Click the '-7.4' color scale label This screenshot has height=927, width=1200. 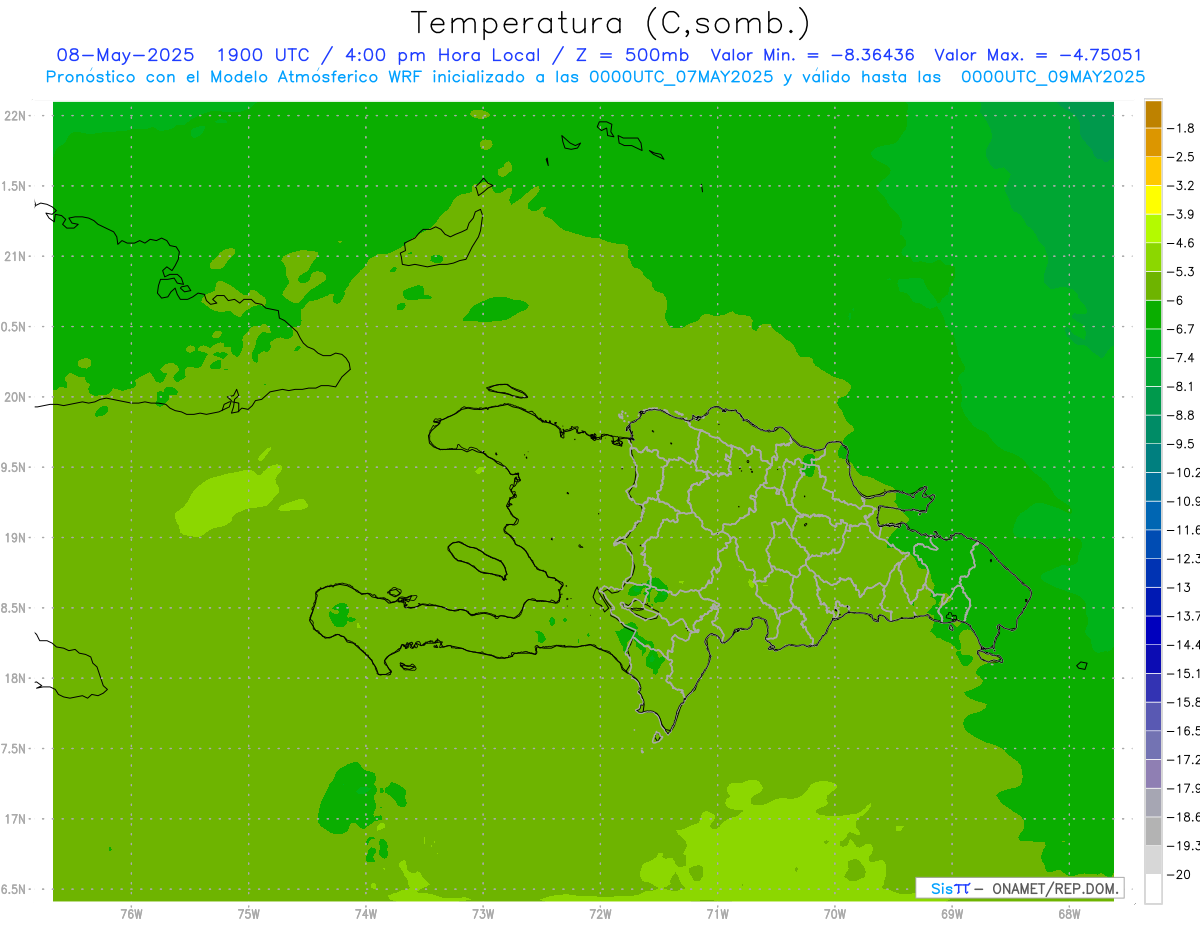click(x=1181, y=357)
